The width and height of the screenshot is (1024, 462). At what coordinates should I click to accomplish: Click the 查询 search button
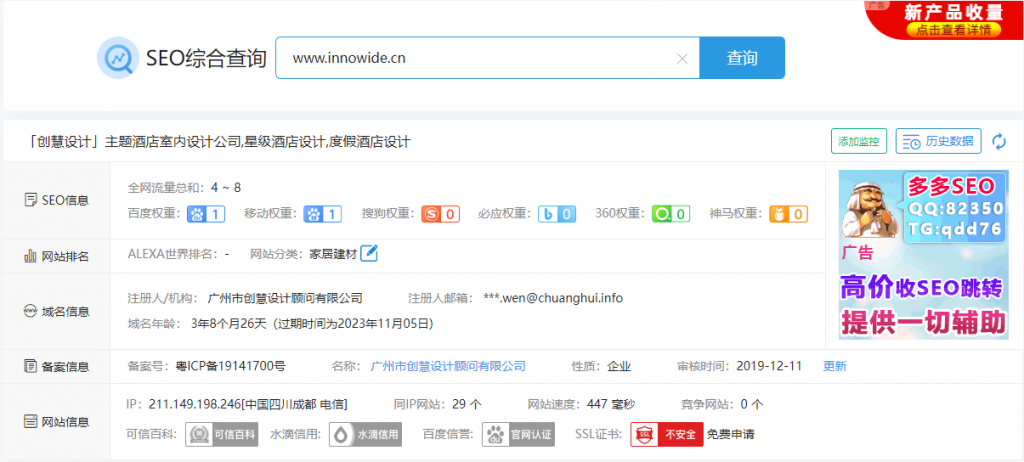point(742,58)
